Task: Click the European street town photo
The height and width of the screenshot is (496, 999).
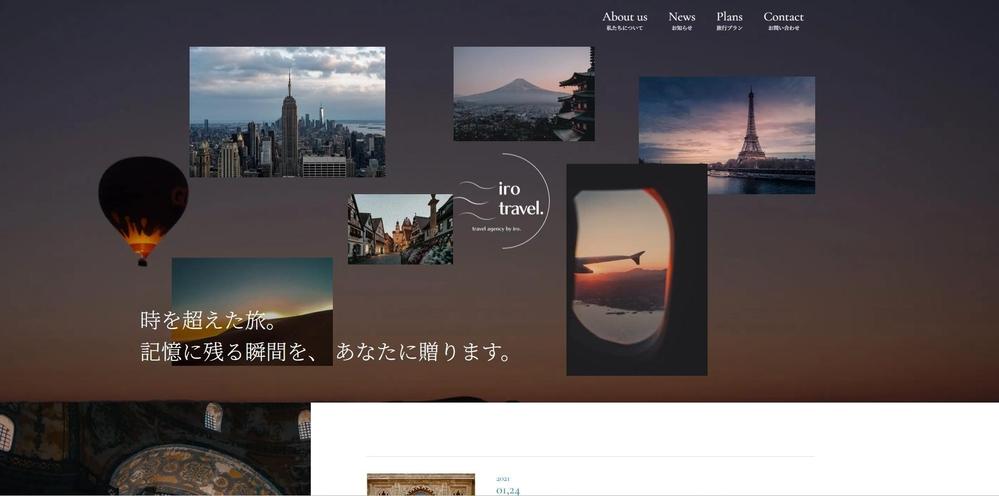Action: click(x=400, y=229)
